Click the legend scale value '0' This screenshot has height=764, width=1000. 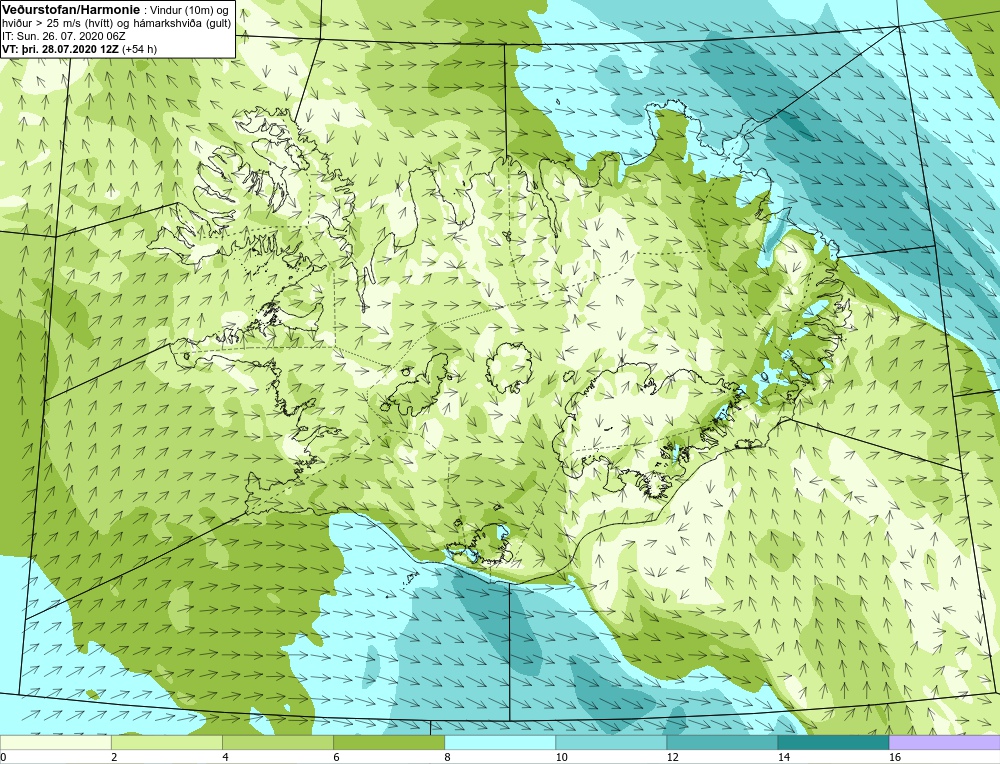coord(3,757)
